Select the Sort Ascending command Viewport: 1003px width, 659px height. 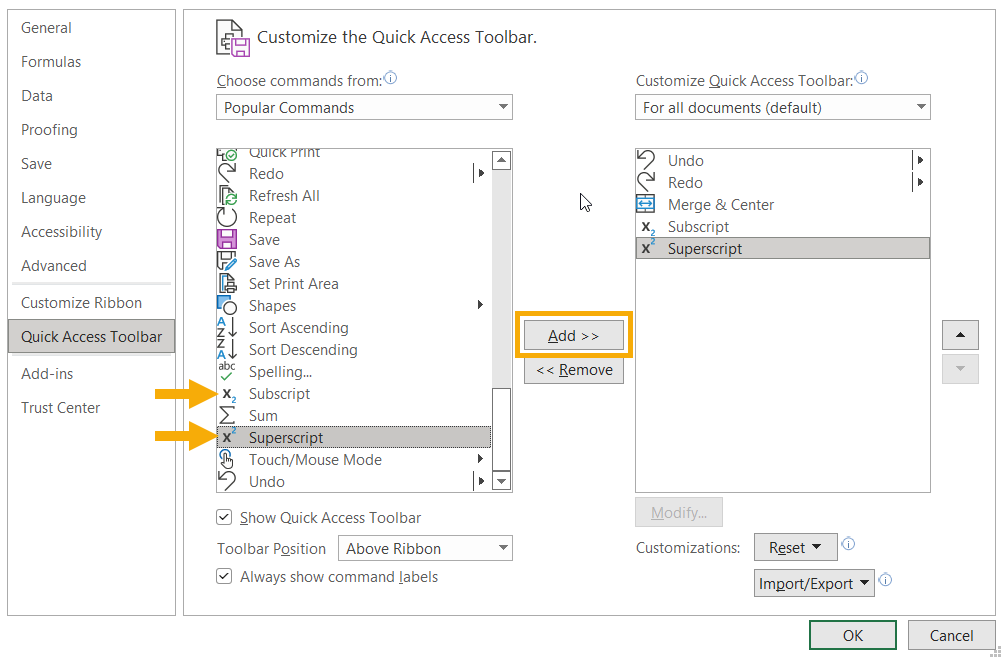tap(298, 327)
